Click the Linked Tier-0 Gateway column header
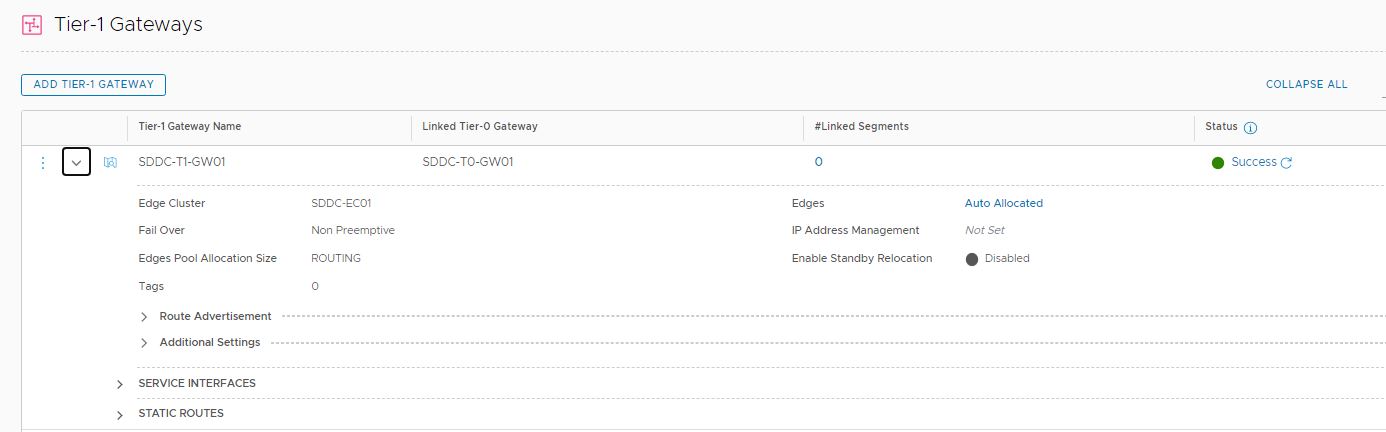The width and height of the screenshot is (1386, 432). [x=479, y=127]
